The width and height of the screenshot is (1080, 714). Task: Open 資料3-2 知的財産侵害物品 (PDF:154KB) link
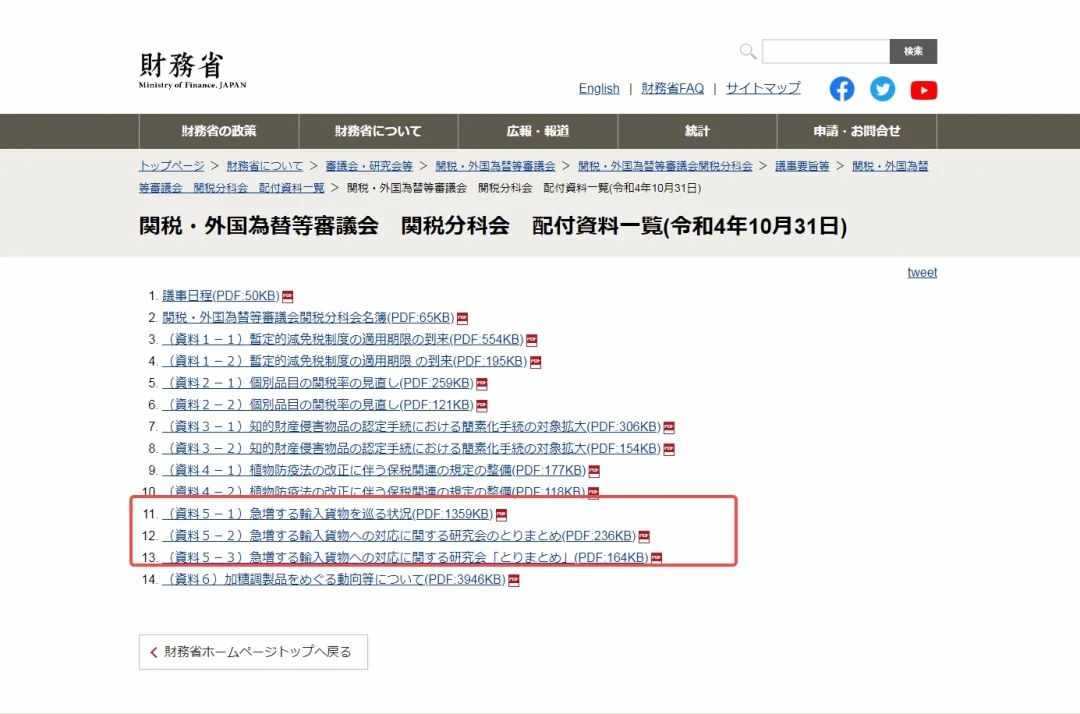[x=411, y=448]
